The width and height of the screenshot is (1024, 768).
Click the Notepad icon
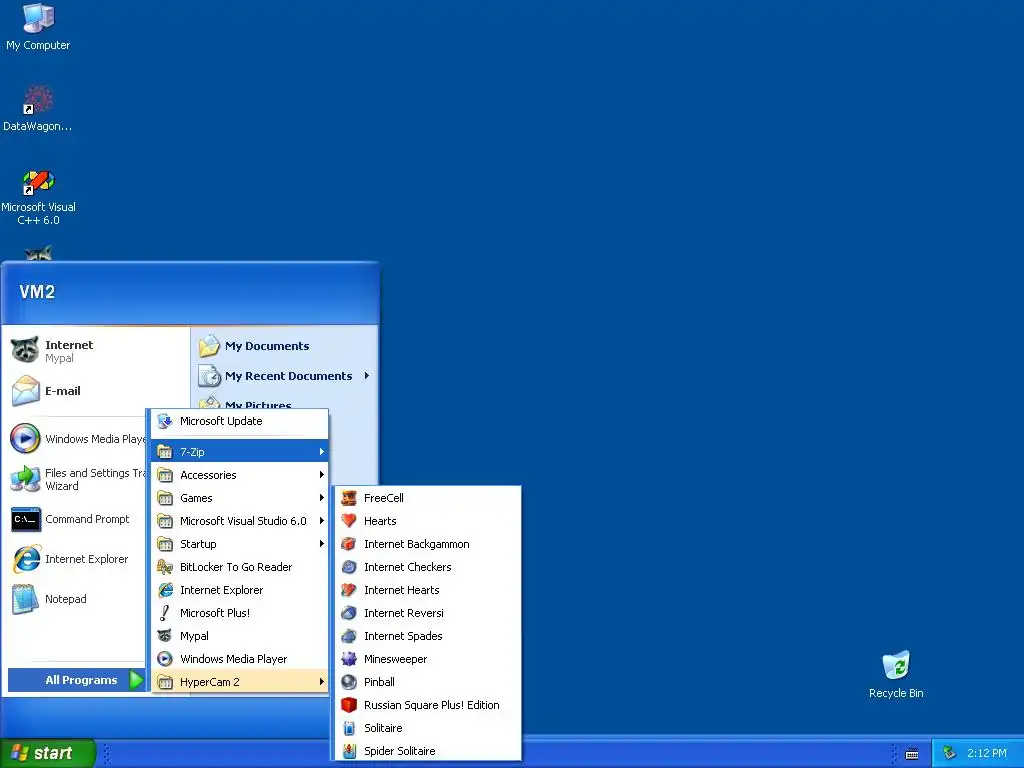[x=25, y=599]
